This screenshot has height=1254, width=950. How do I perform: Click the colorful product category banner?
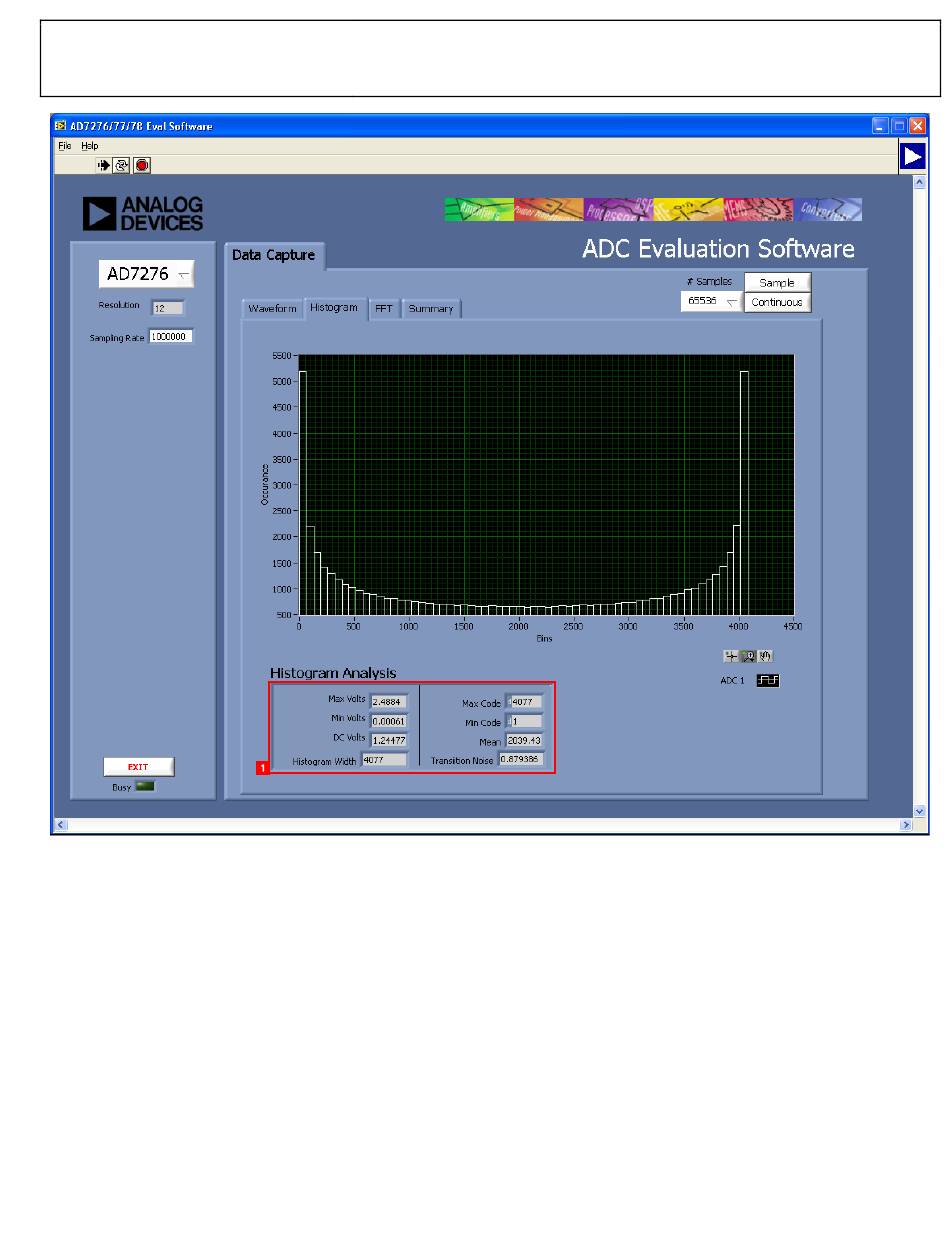[653, 209]
